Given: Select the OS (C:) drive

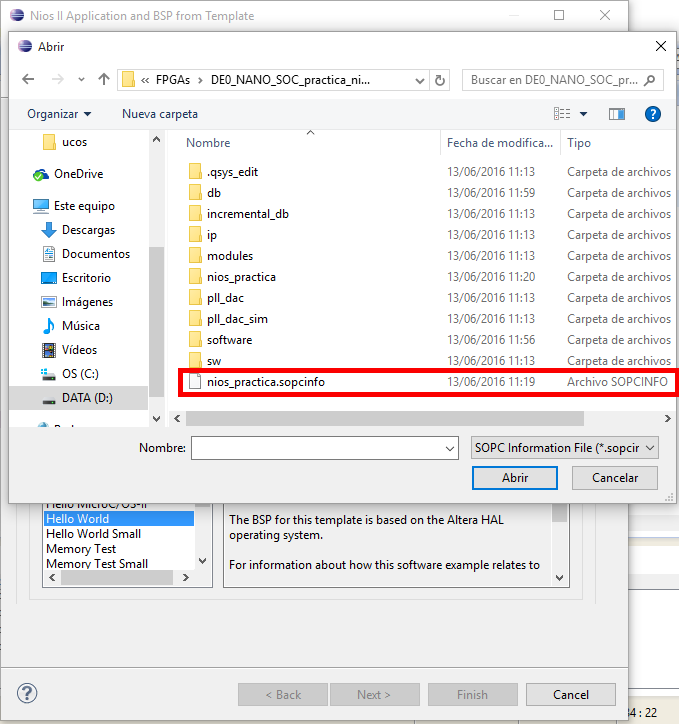Looking at the screenshot, I should (x=70, y=374).
